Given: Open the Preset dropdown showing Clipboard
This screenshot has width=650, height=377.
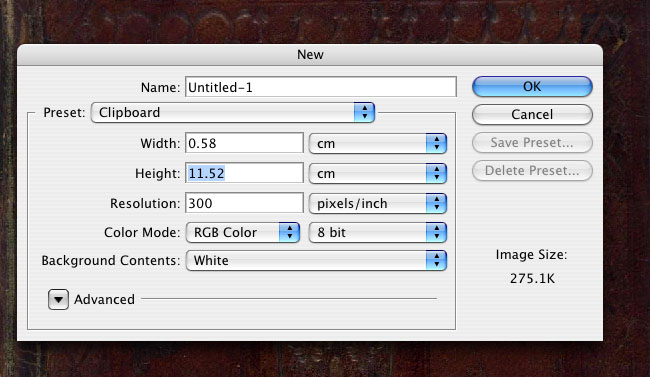Looking at the screenshot, I should click(233, 112).
